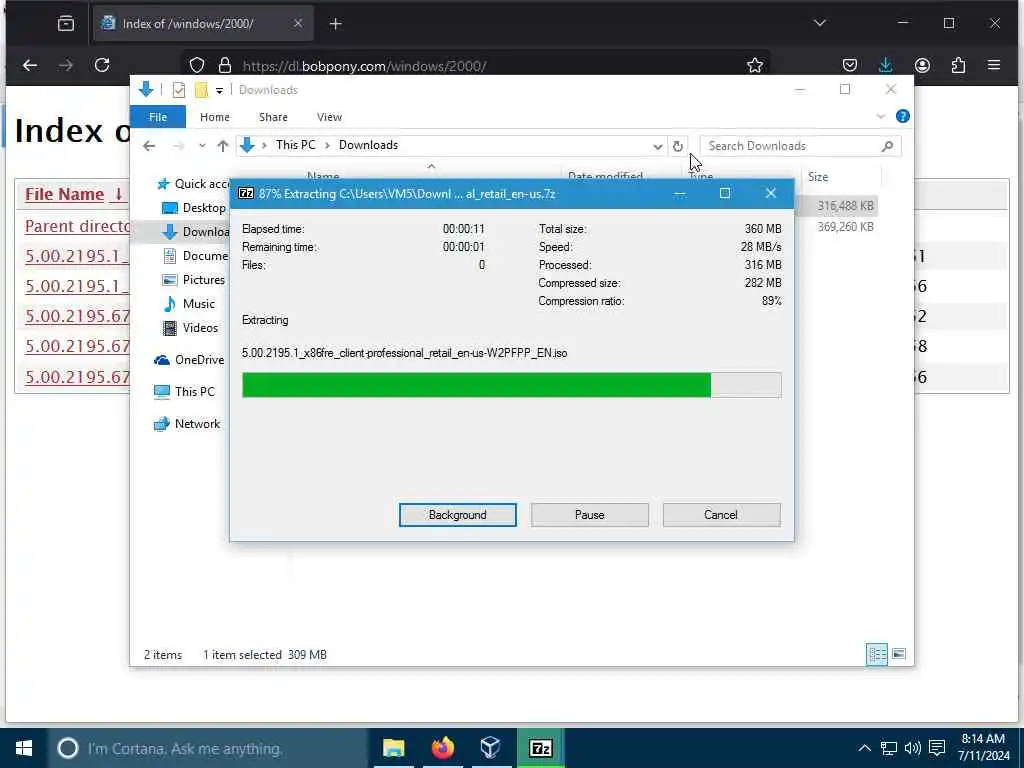
Task: Close the Firefox tab
Action: pos(298,24)
